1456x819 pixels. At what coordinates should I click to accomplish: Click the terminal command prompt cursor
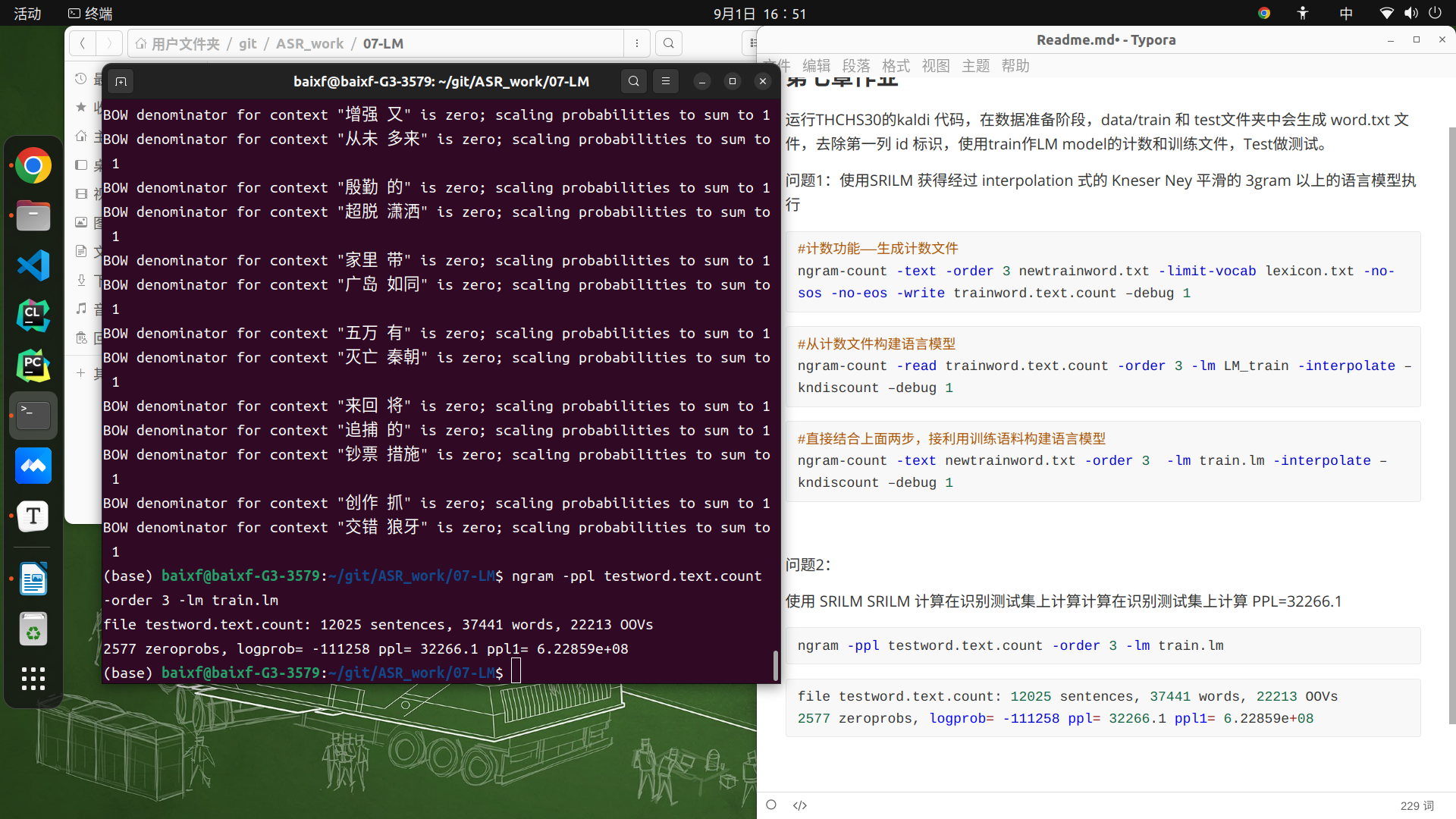[516, 672]
